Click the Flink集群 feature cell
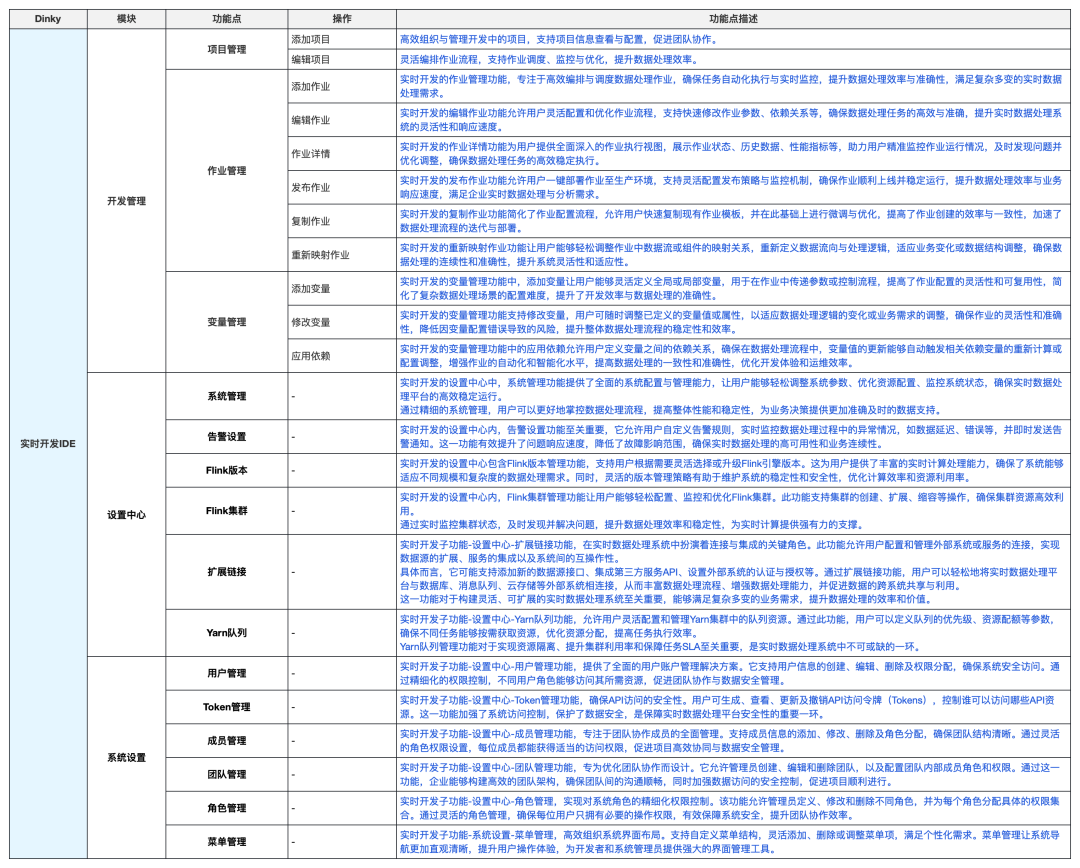 (x=226, y=511)
